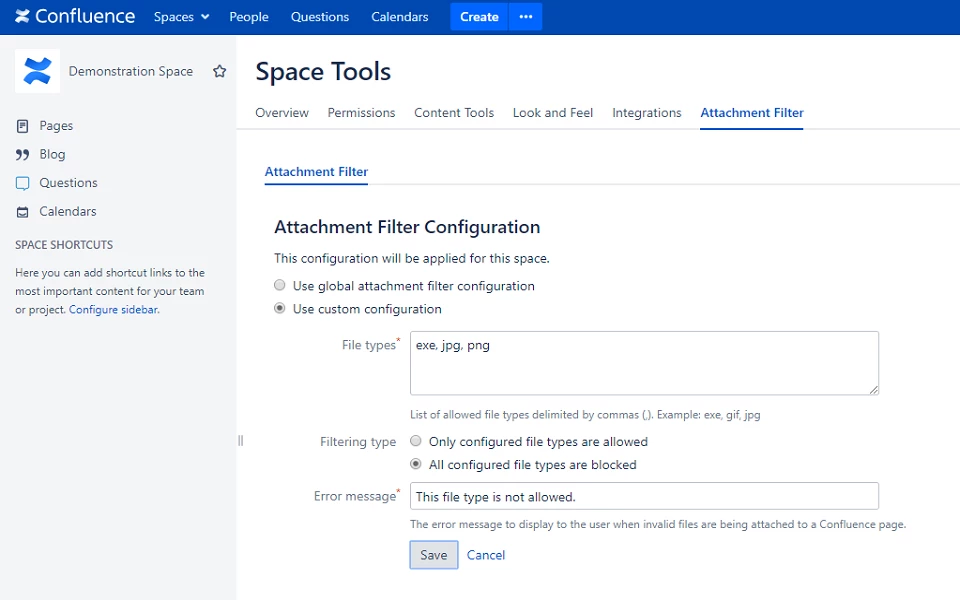Click the Cancel link
Image resolution: width=960 pixels, height=600 pixels.
click(x=486, y=555)
